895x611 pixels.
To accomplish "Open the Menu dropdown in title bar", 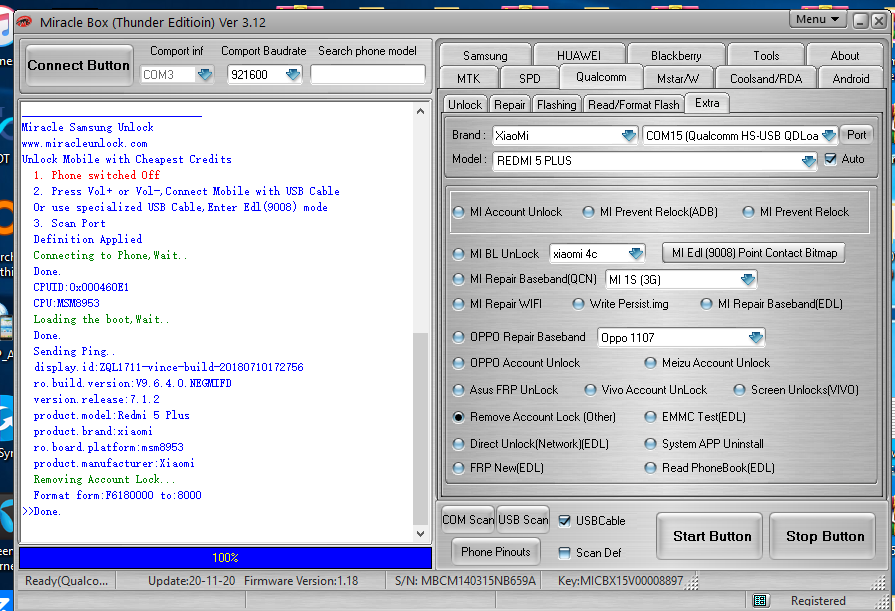I will click(817, 19).
